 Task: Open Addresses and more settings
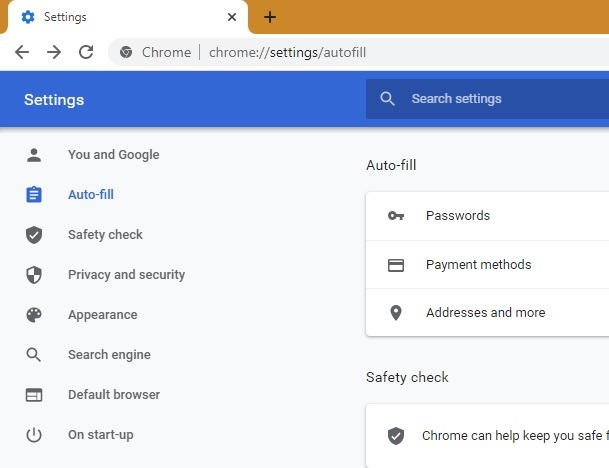[x=490, y=313]
